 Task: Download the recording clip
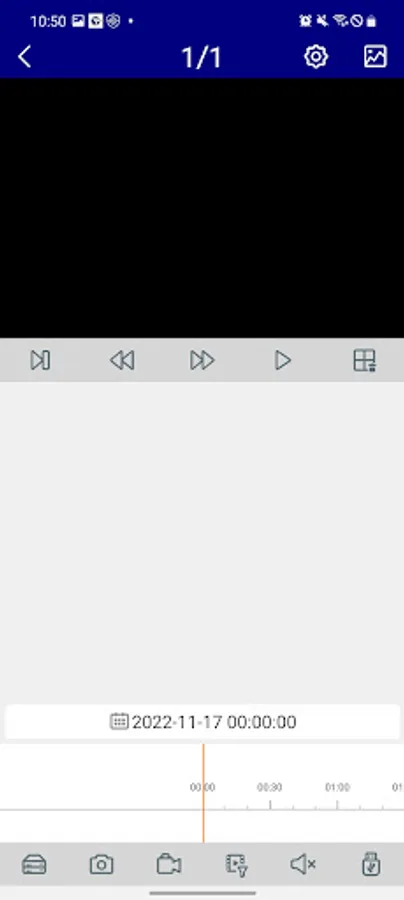point(371,864)
